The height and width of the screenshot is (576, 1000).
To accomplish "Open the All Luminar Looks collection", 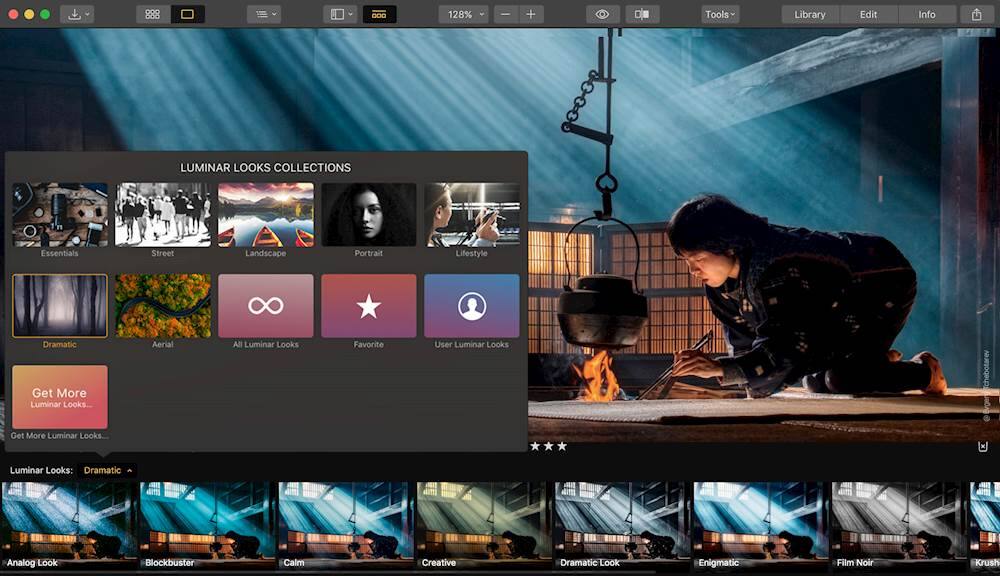I will tap(265, 306).
